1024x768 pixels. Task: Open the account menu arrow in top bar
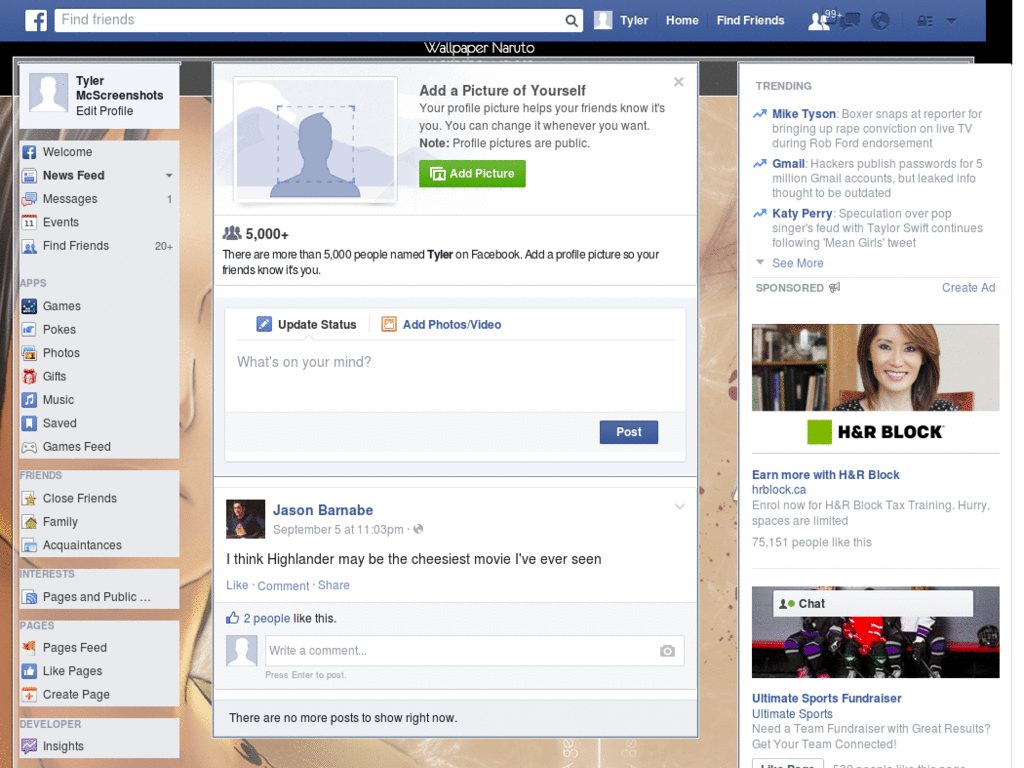coord(952,21)
